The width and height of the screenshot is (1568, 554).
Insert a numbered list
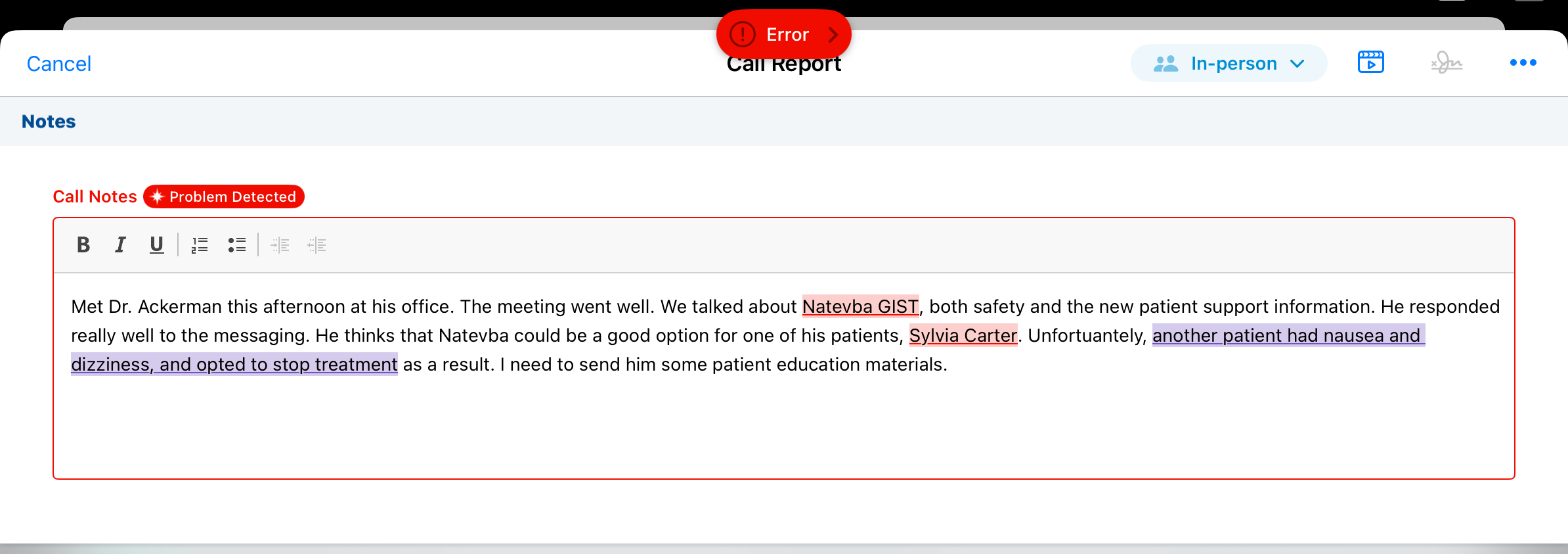tap(200, 245)
